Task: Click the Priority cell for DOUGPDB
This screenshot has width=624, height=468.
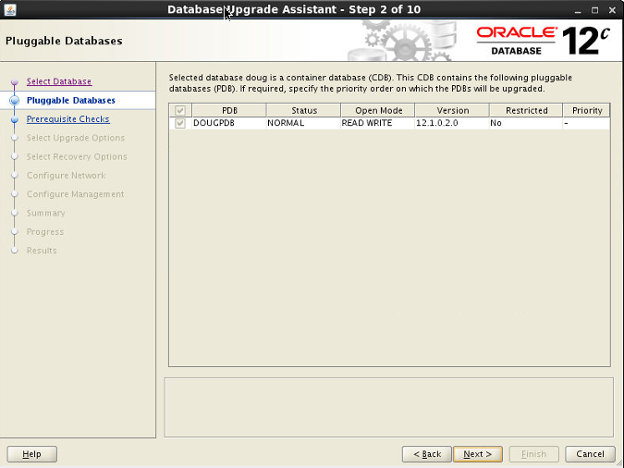Action: tap(585, 123)
